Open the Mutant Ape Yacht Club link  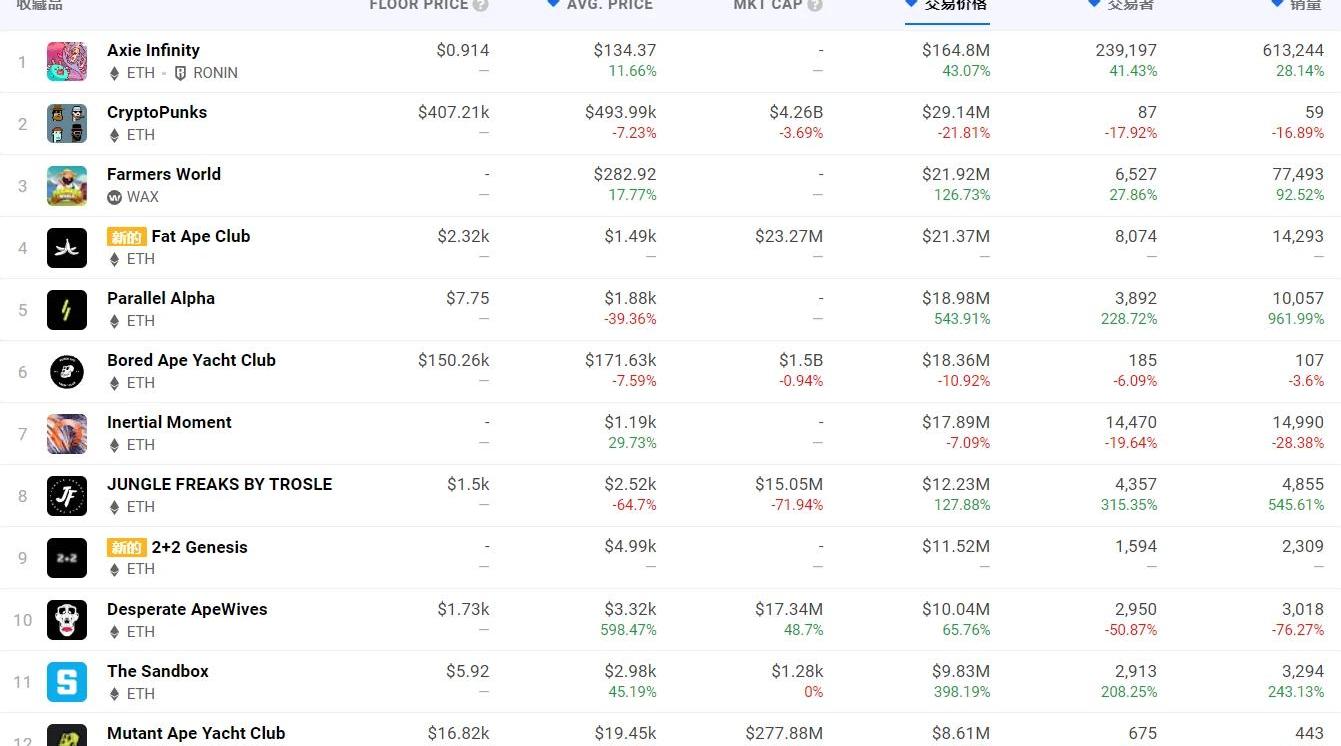[x=196, y=733]
